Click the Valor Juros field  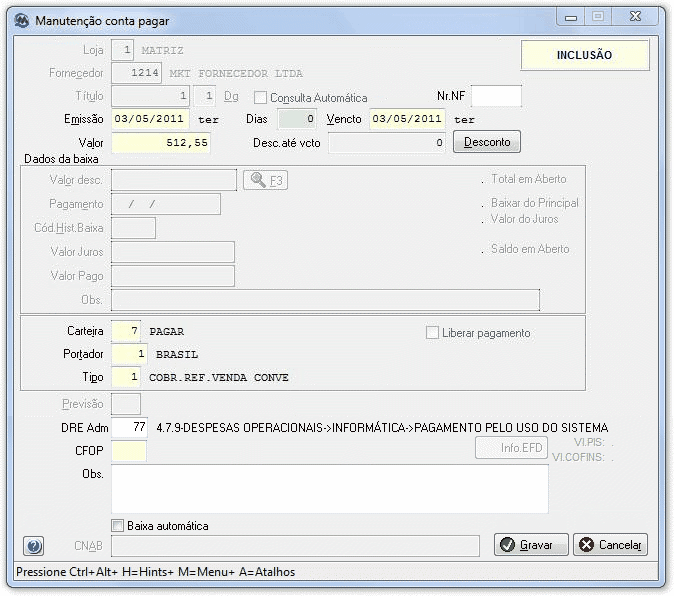pyautogui.click(x=173, y=252)
